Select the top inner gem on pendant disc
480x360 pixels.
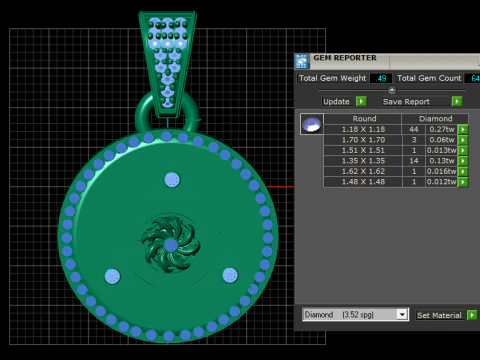(172, 180)
